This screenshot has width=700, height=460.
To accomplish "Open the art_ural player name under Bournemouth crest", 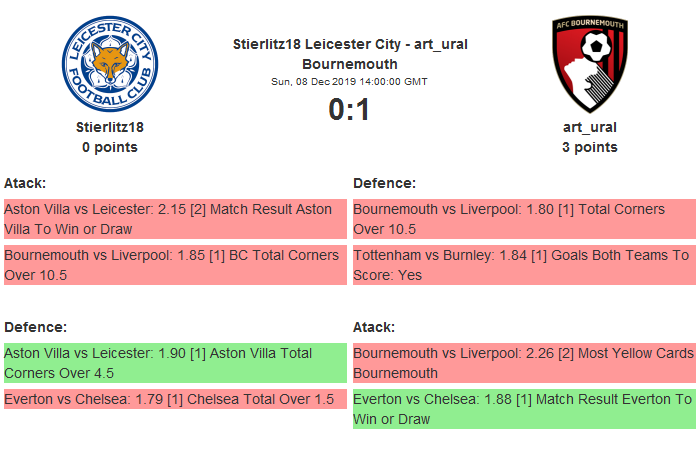I will (x=589, y=127).
